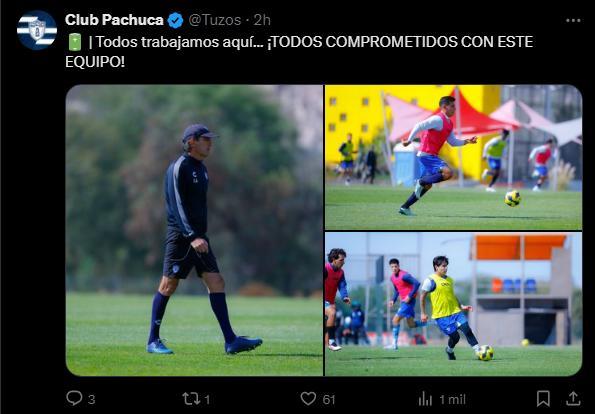595x414 pixels.
Task: Open the coach walking photo
Action: pos(194,230)
